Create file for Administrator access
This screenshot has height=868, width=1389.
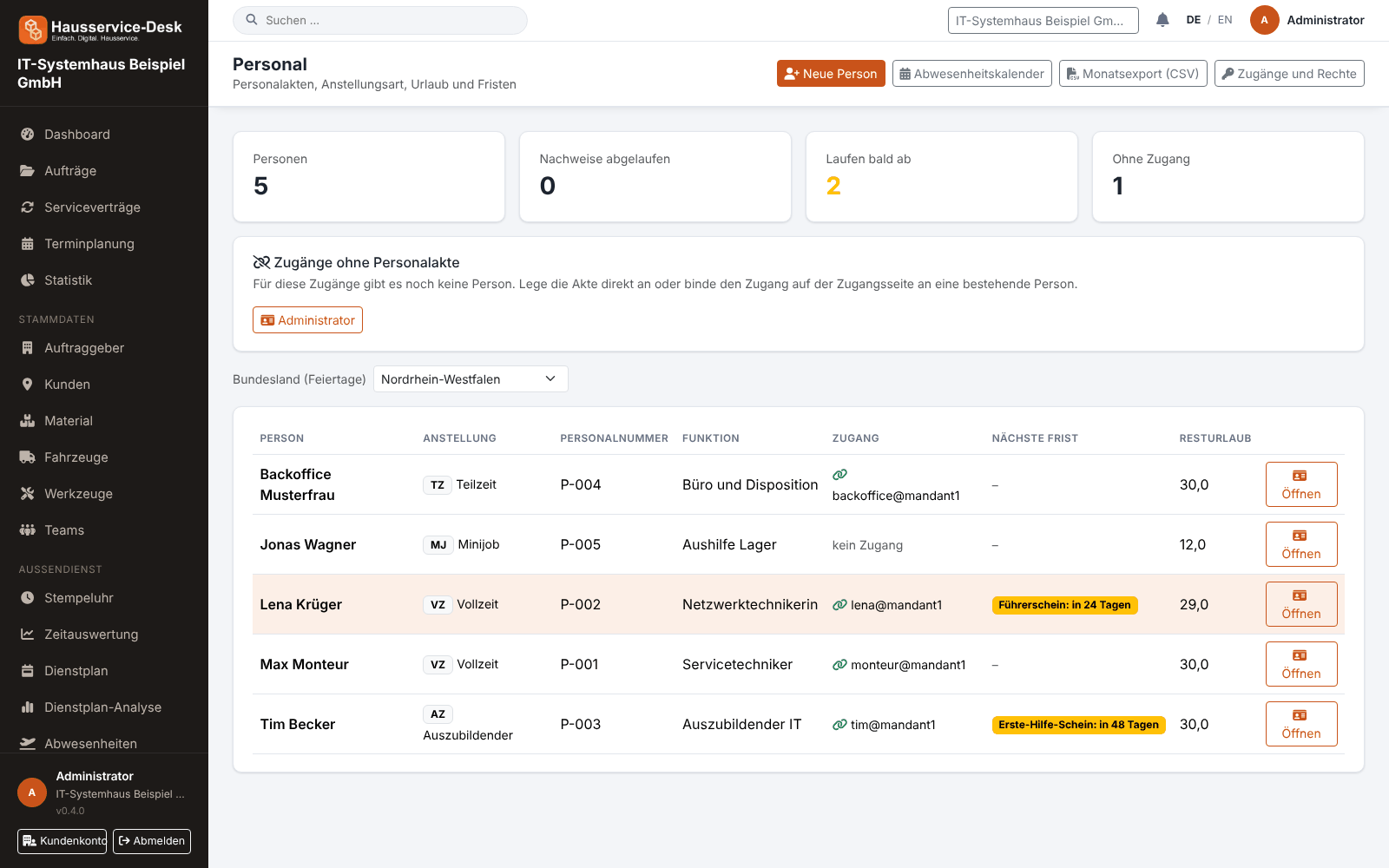click(307, 320)
